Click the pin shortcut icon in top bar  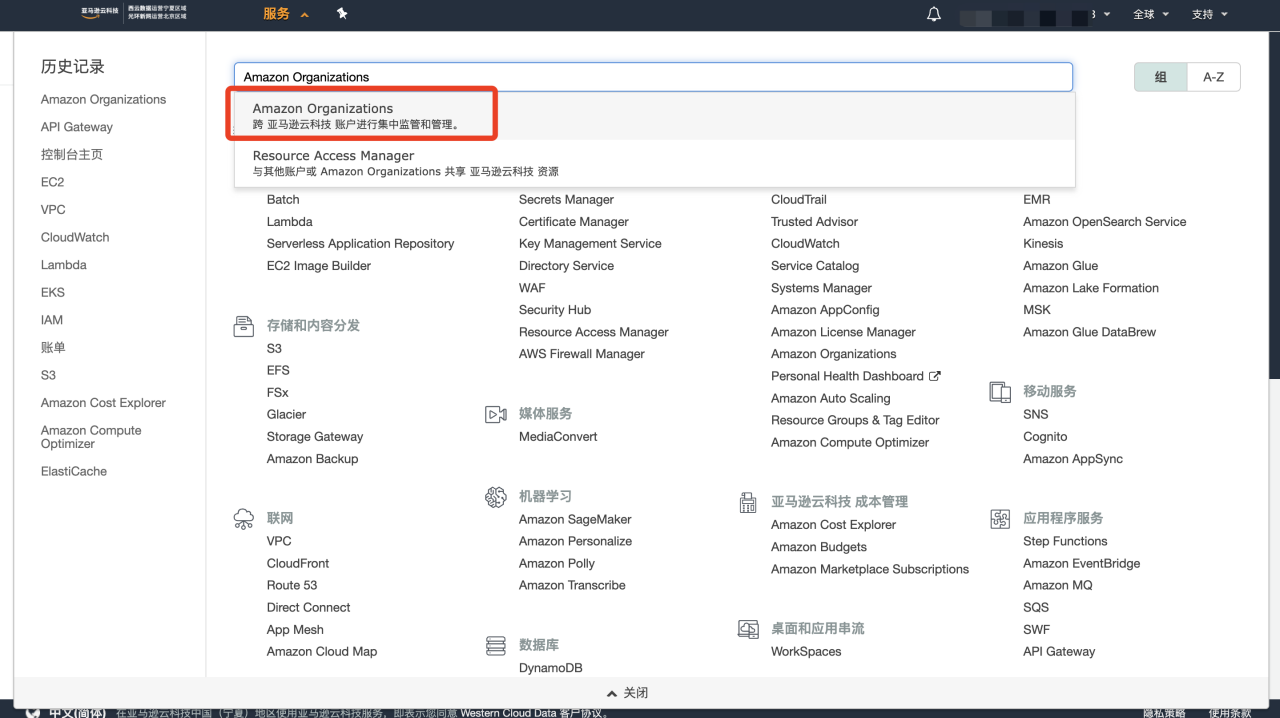pos(342,14)
